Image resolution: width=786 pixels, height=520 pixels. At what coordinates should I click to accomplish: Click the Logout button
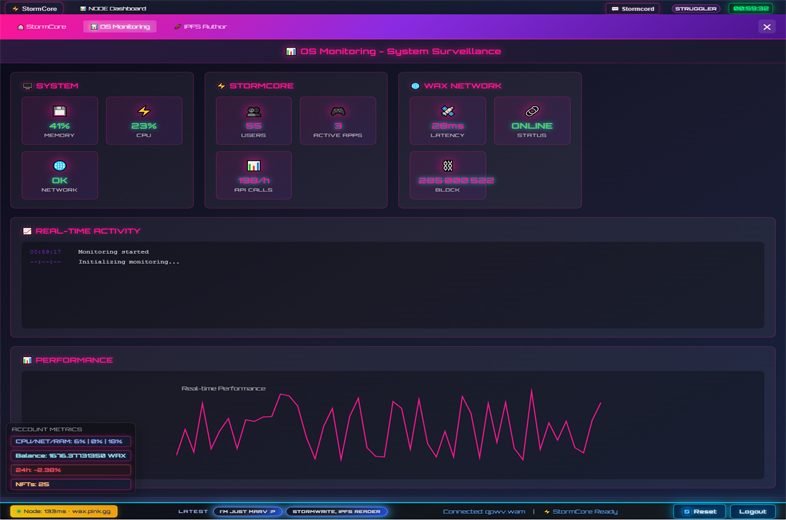tap(752, 511)
